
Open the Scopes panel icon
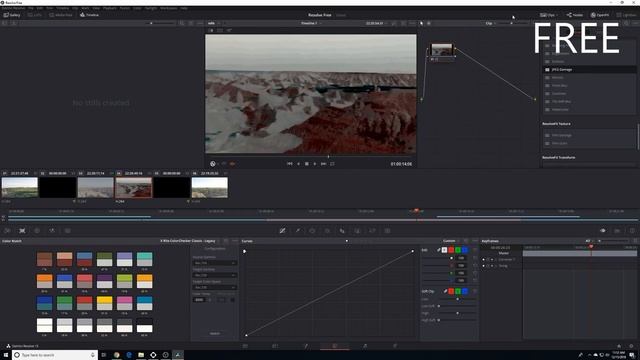617,231
